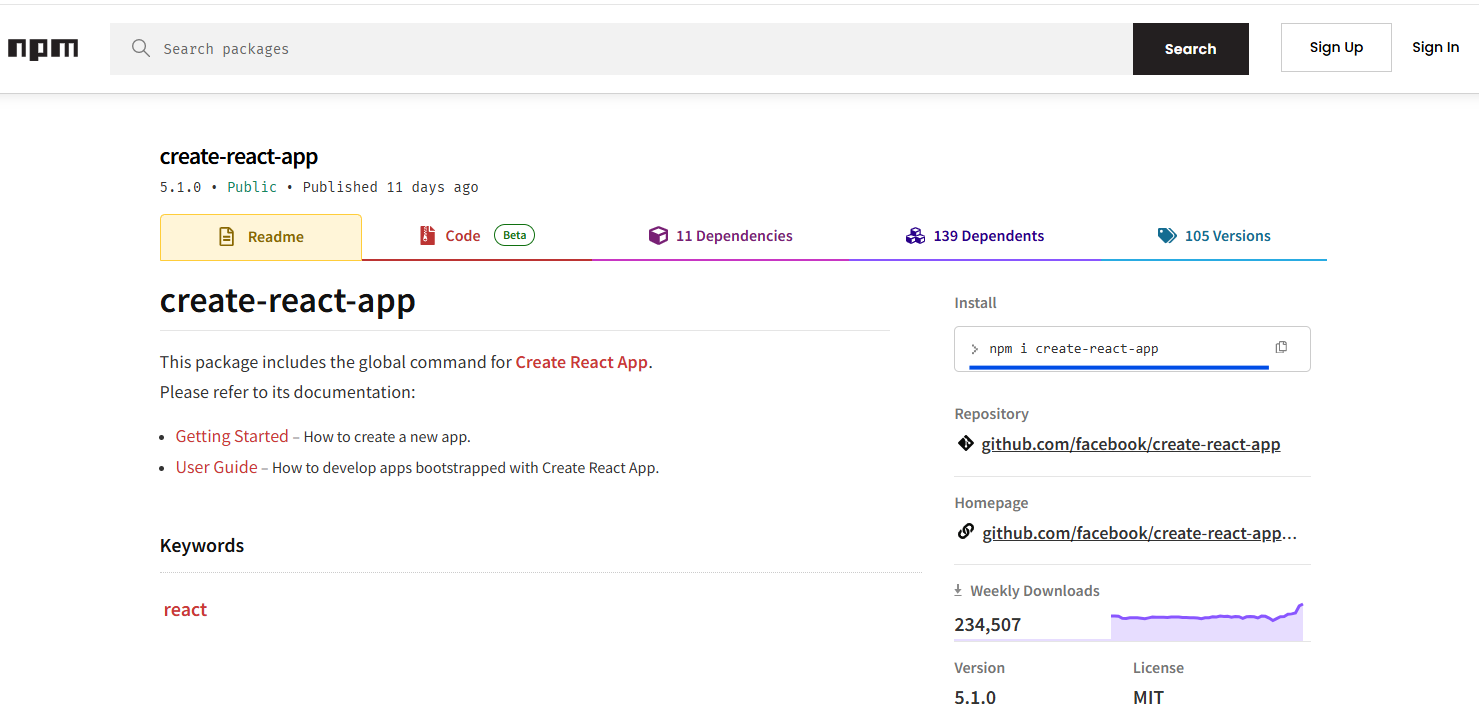Viewport: 1479px width, 704px height.
Task: Click the npm i create-react-app command text
Action: [1074, 349]
